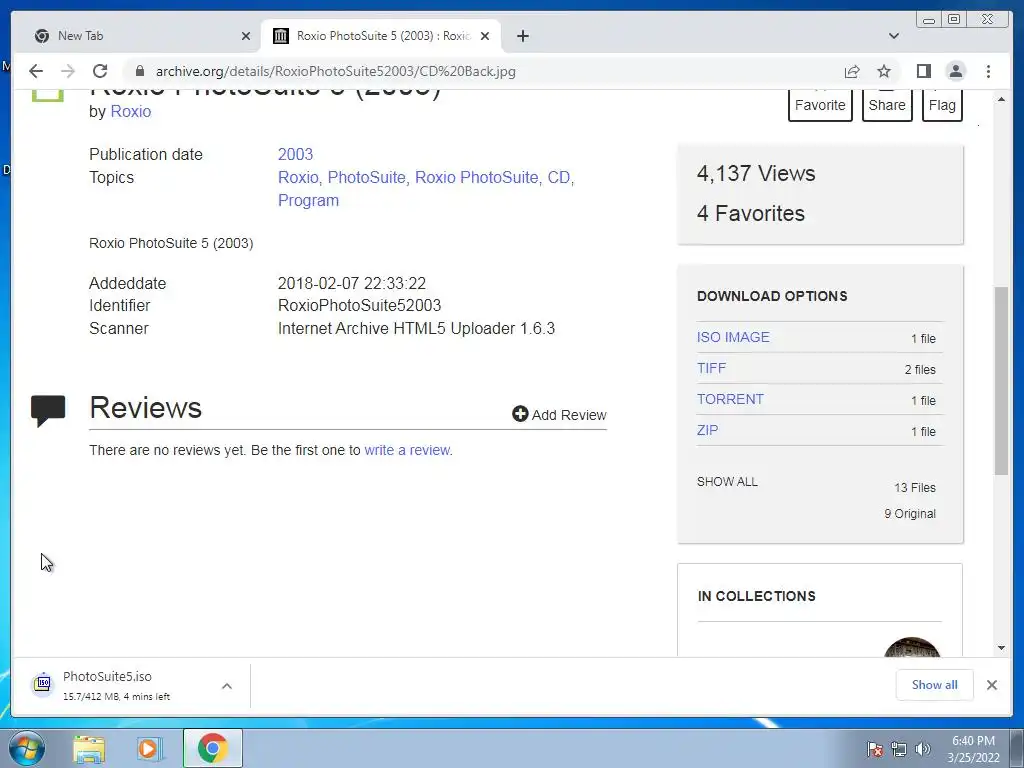Close the New Tab tab
The width and height of the screenshot is (1024, 768).
click(246, 36)
